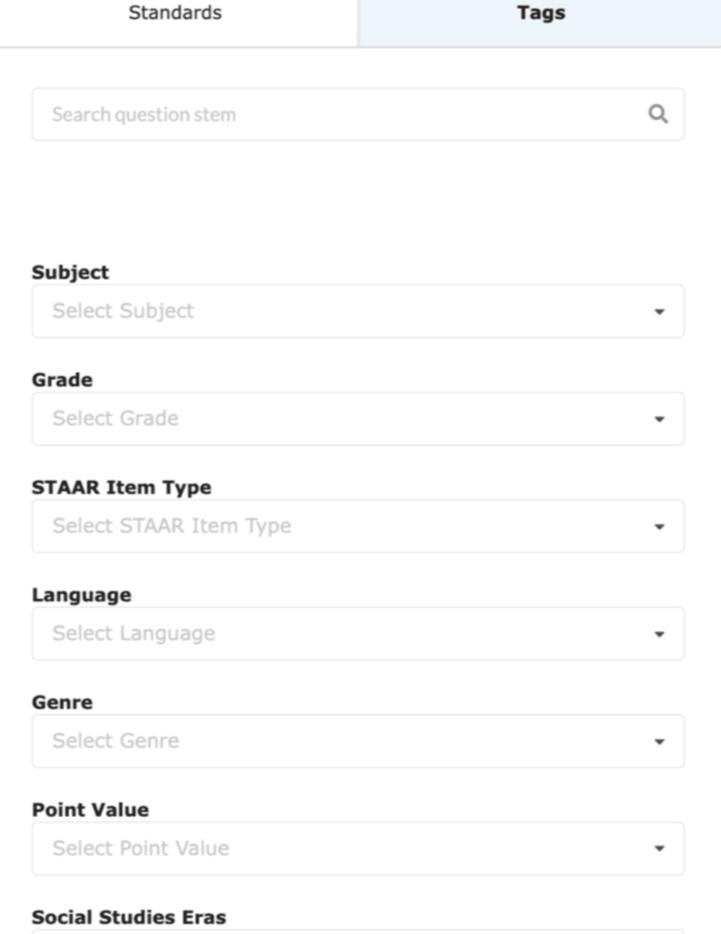Switch to the Standards tab
The image size is (721, 934).
click(175, 14)
